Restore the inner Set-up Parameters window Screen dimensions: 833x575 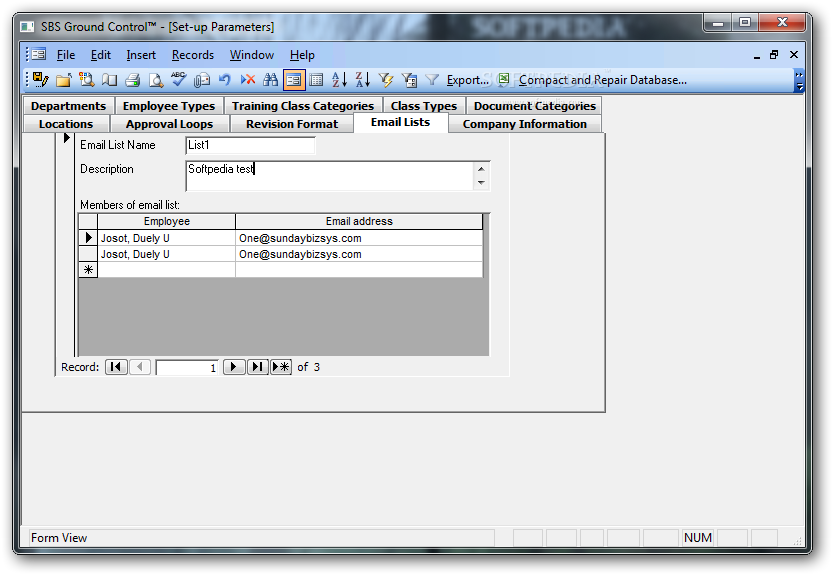(774, 54)
